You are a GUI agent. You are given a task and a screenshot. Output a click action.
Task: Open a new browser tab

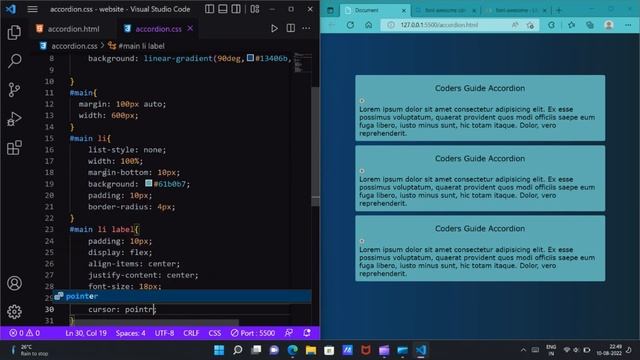559,10
